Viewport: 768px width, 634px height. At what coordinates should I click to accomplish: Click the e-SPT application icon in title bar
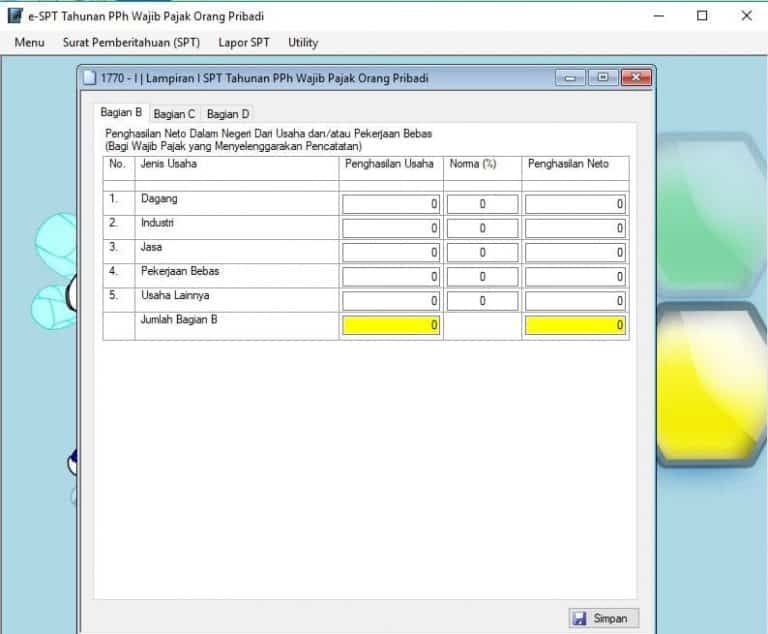(x=15, y=16)
